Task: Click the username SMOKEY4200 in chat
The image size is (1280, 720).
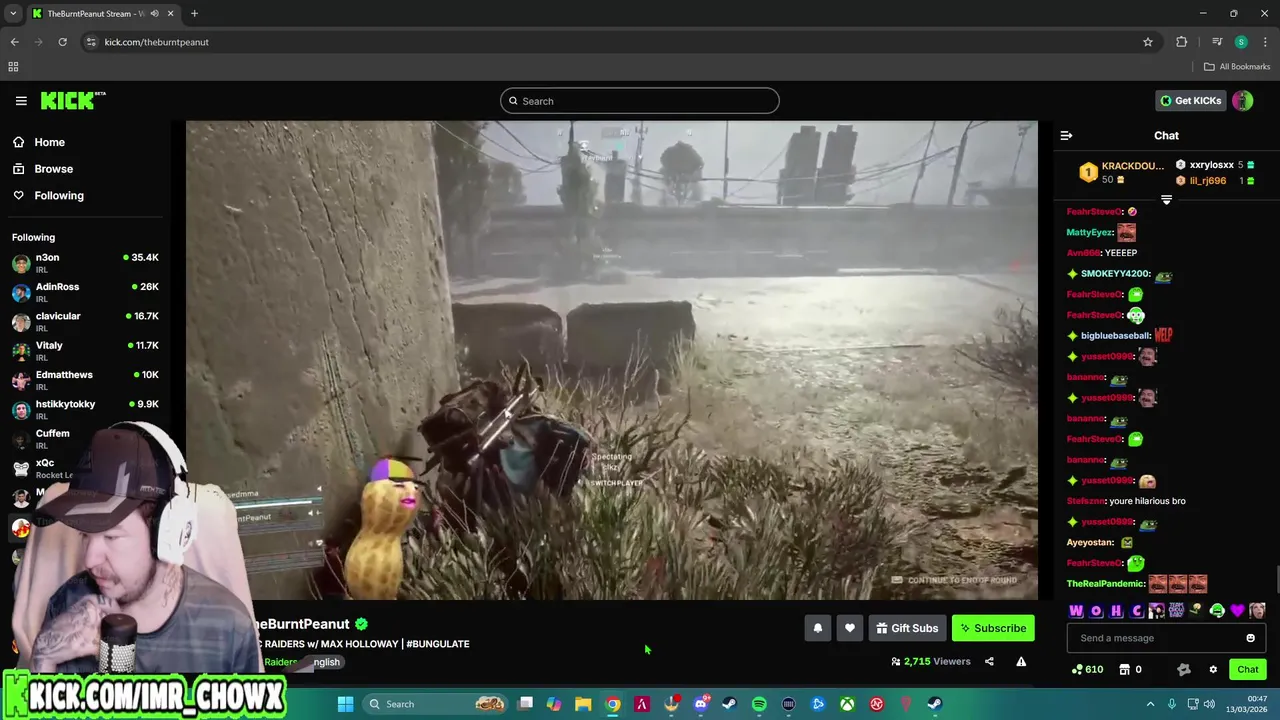Action: tap(1115, 274)
